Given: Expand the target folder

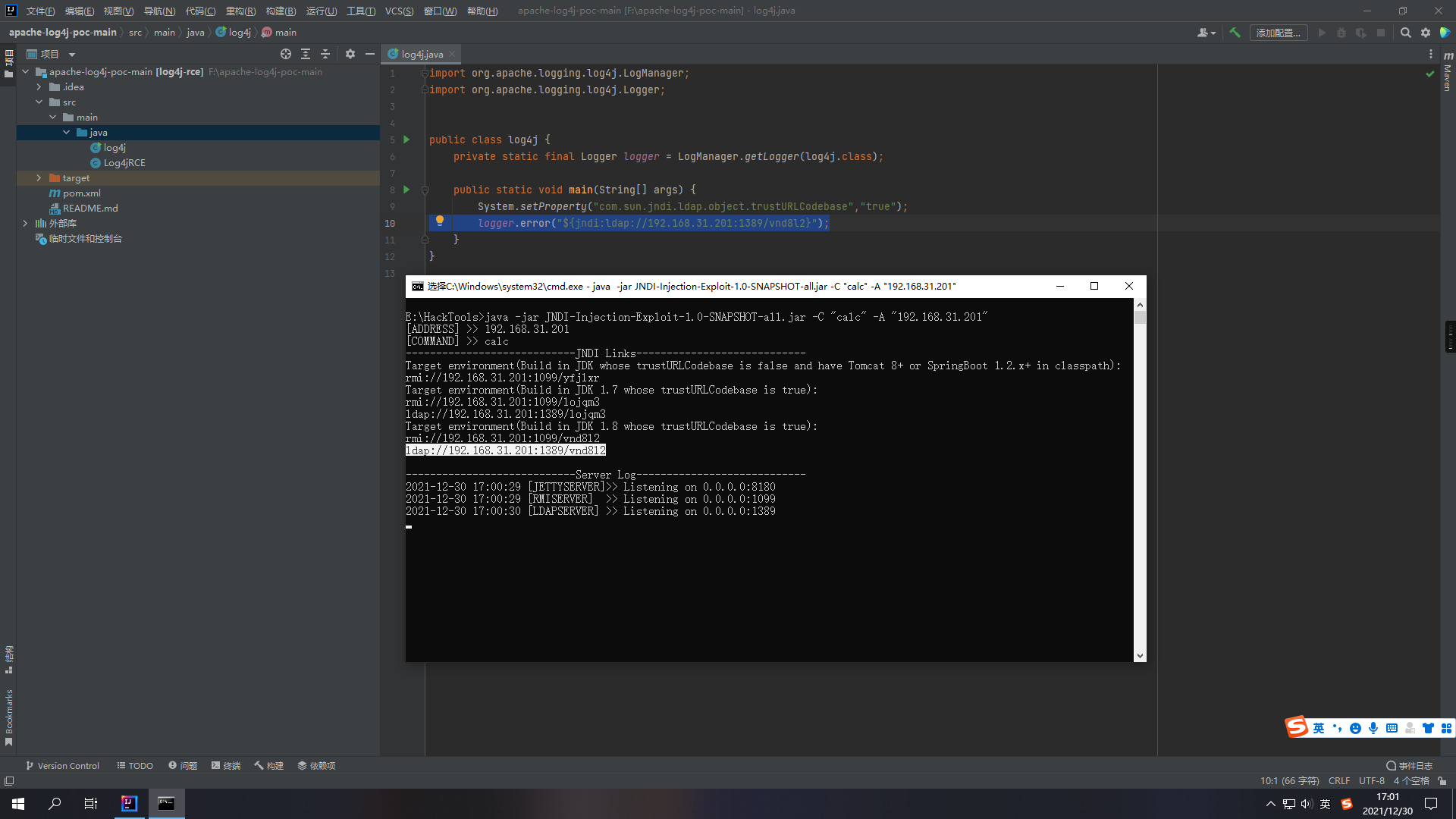Looking at the screenshot, I should pos(39,177).
